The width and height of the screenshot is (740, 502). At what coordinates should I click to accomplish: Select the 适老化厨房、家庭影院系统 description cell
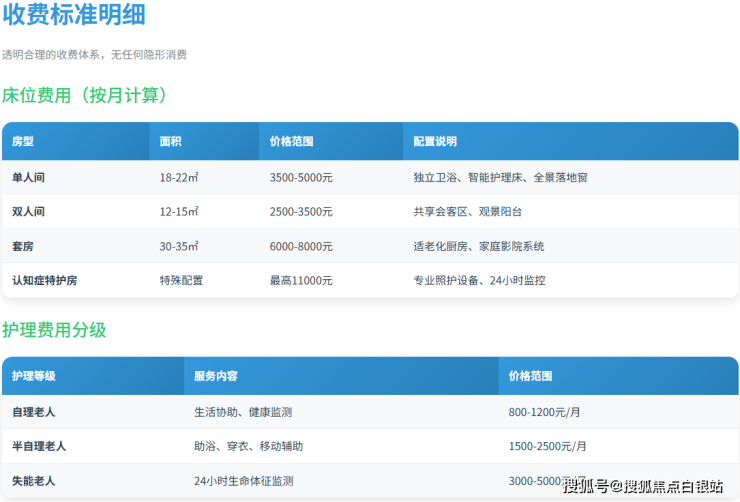(x=478, y=246)
